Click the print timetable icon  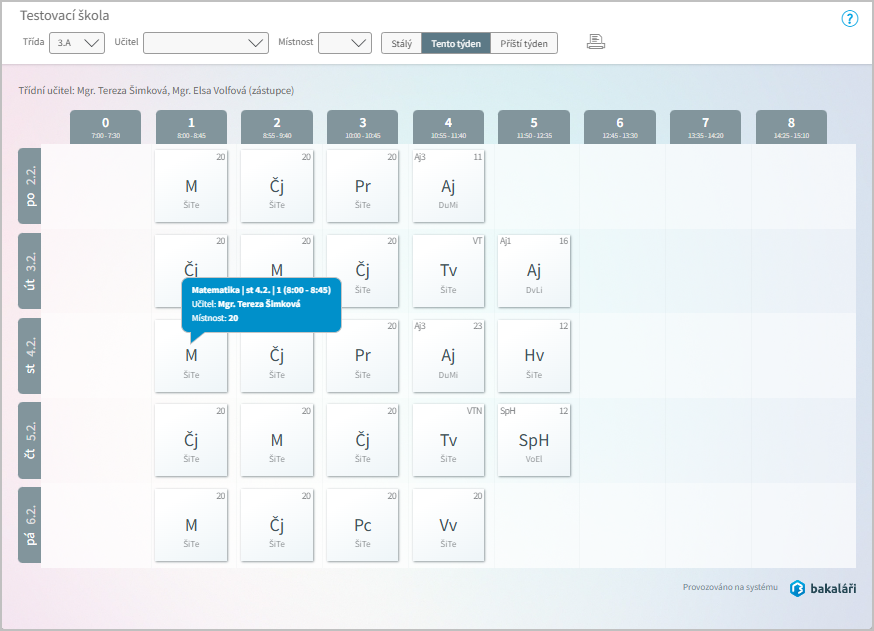pyautogui.click(x=596, y=42)
